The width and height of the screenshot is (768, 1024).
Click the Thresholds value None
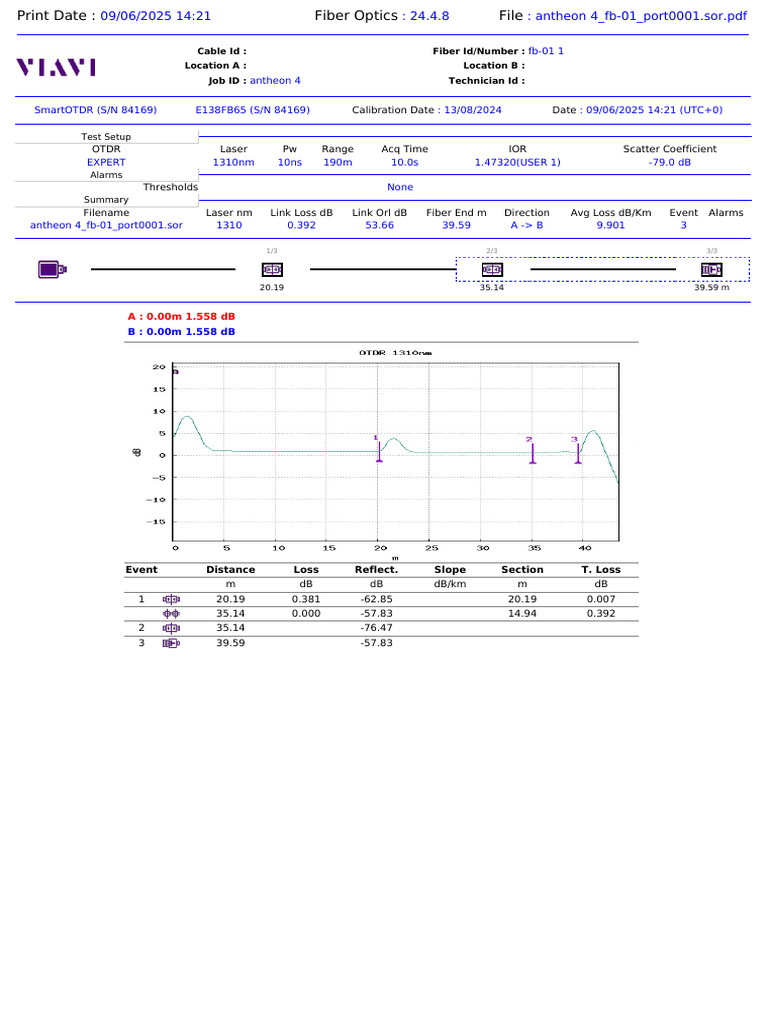400,187
